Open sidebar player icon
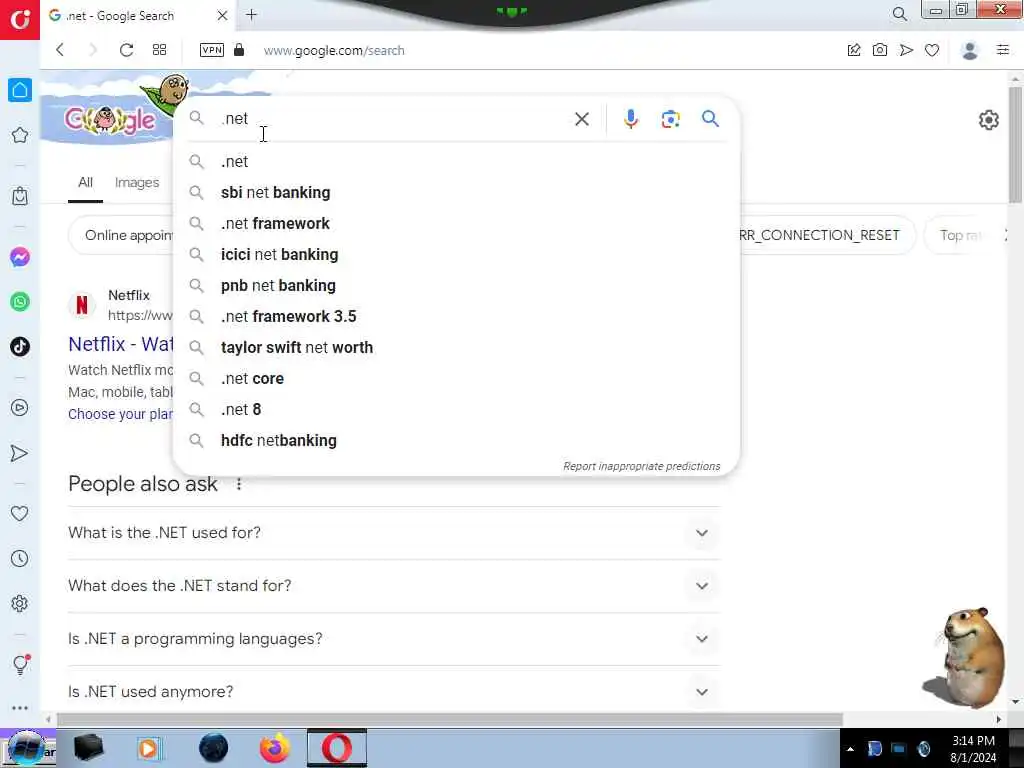The width and height of the screenshot is (1024, 768). tap(20, 408)
